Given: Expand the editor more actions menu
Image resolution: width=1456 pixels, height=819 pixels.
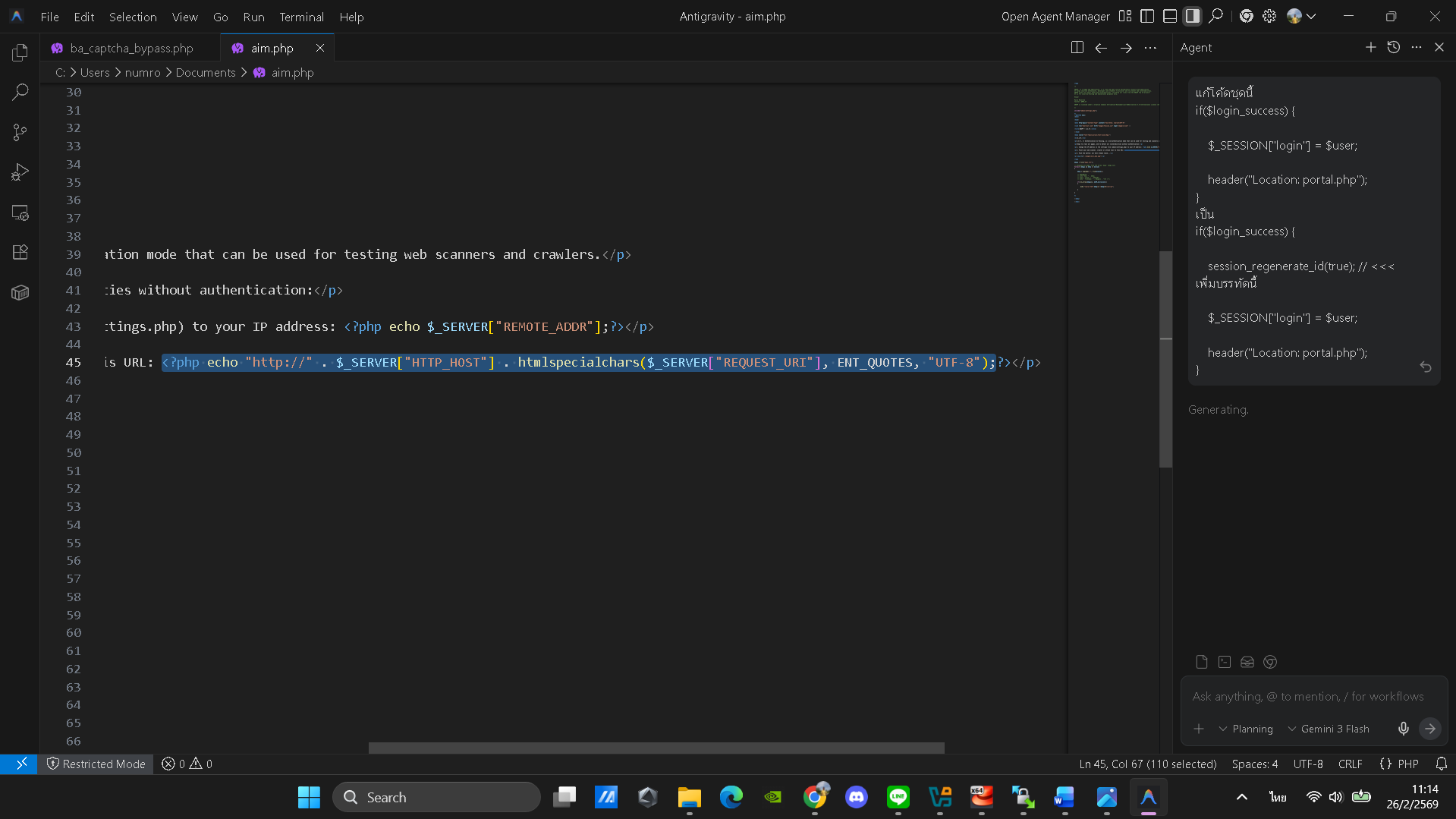Looking at the screenshot, I should point(1150,48).
